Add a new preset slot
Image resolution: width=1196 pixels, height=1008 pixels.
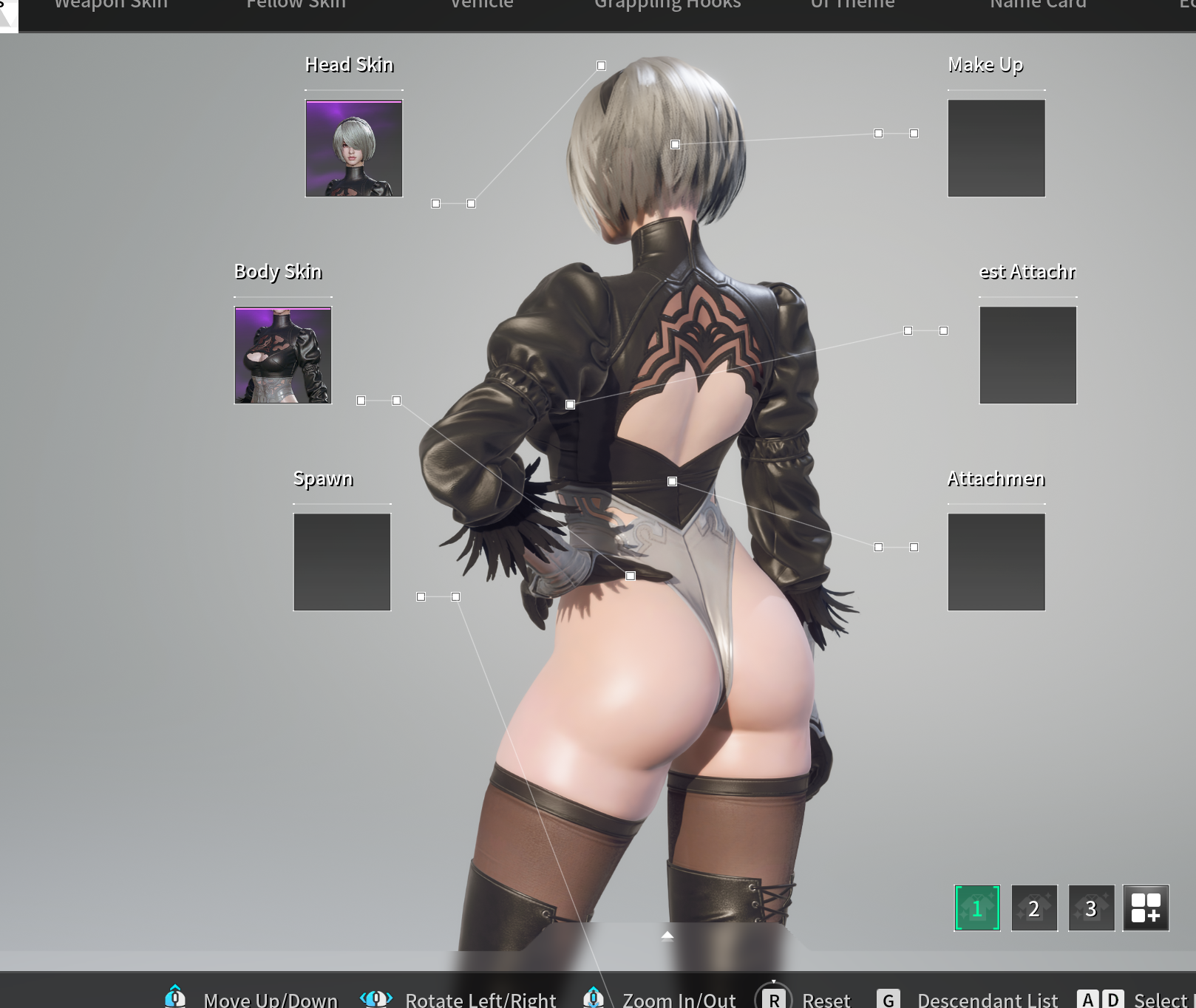point(1146,908)
